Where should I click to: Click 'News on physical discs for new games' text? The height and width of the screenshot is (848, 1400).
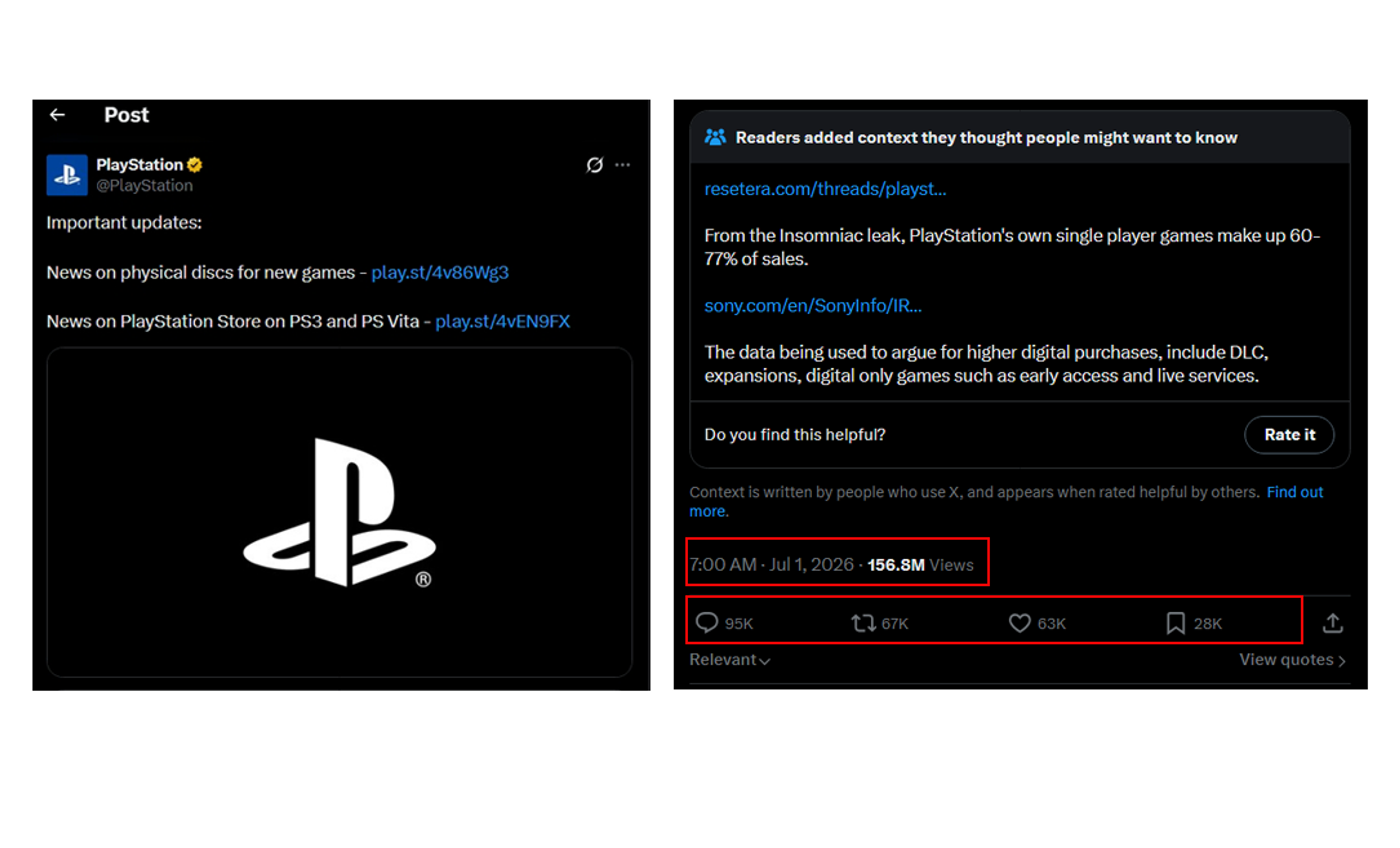point(201,273)
